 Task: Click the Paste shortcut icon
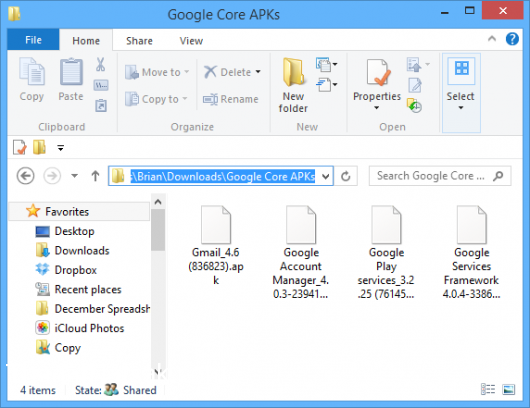point(101,106)
